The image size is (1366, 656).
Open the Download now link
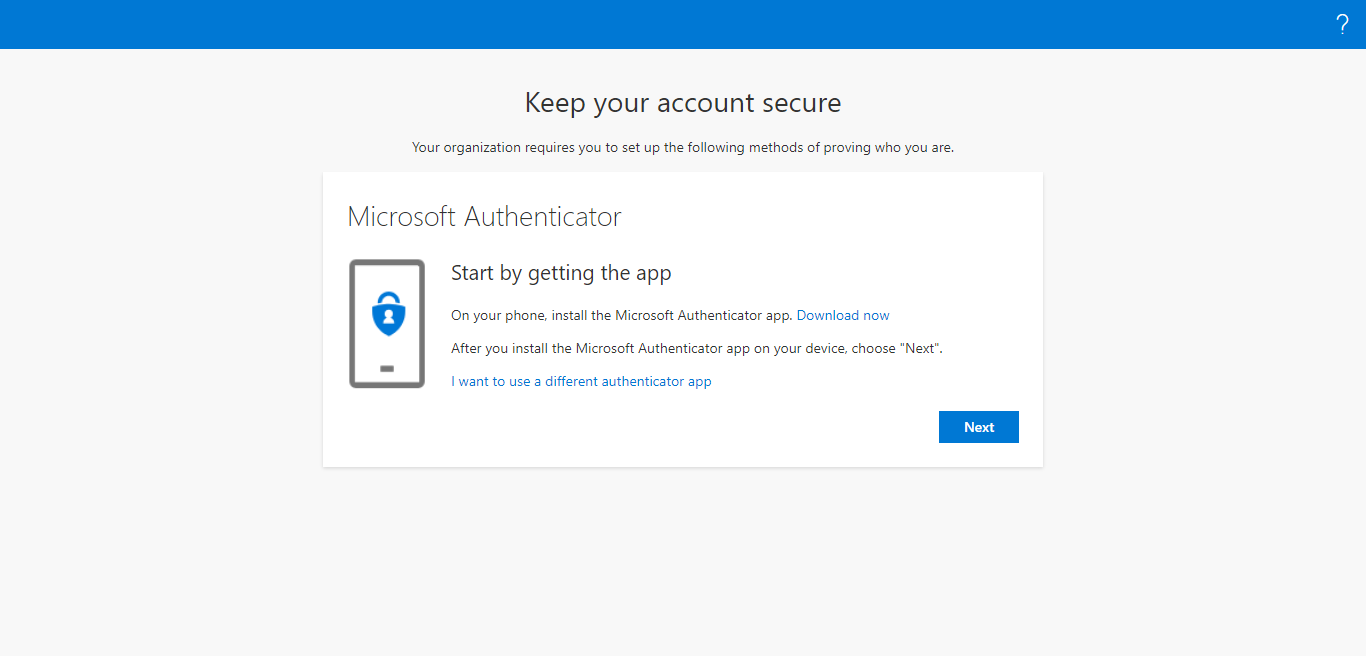(843, 315)
